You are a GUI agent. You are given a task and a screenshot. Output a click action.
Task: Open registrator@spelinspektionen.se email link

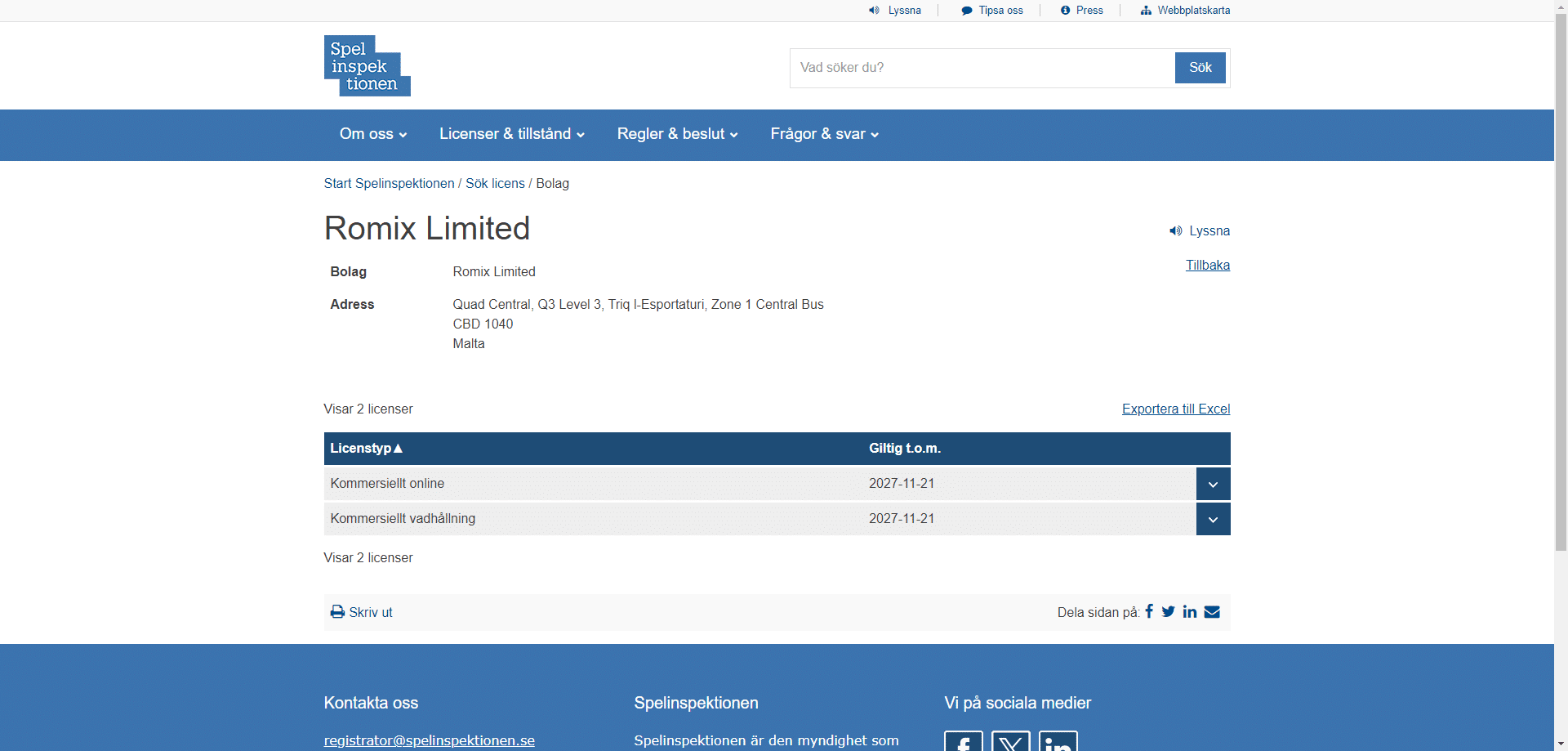[430, 740]
